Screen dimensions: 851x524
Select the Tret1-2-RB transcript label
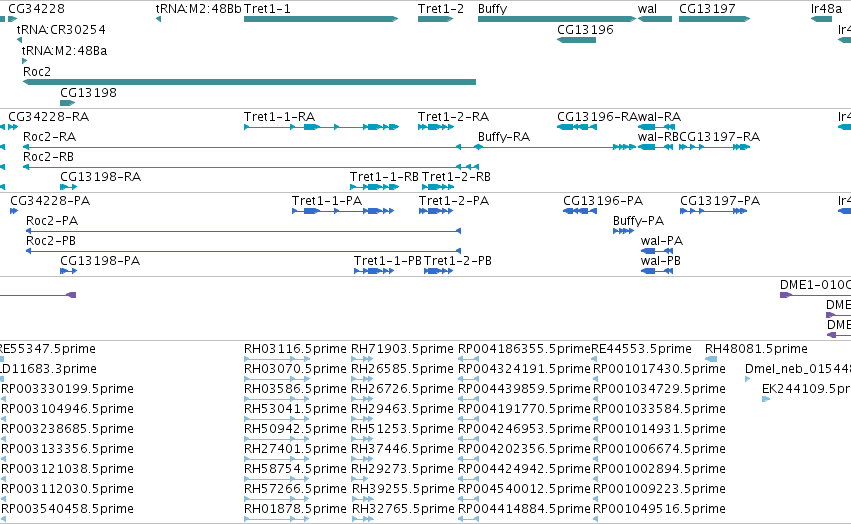pos(456,177)
